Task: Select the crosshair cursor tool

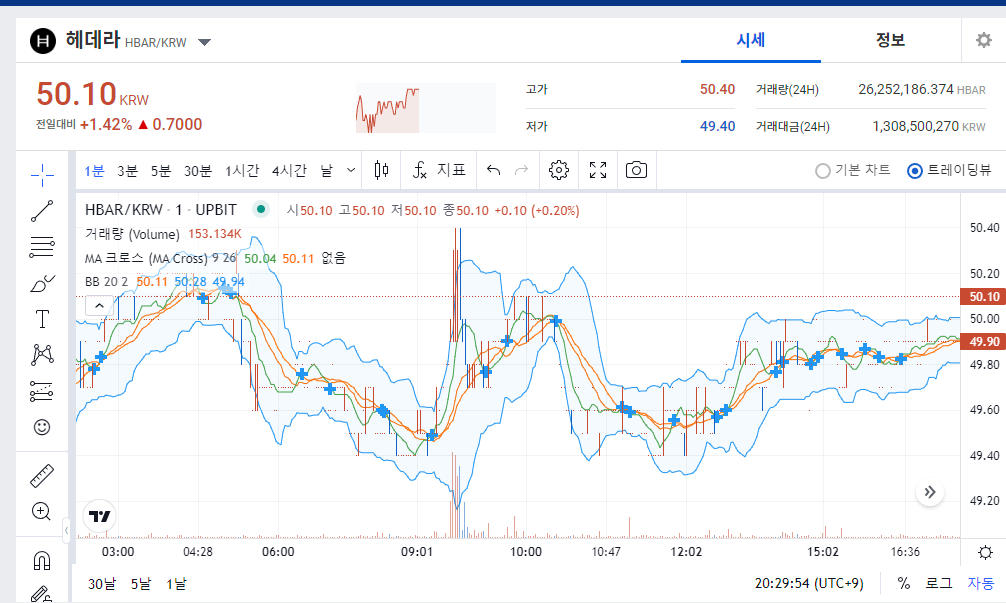Action: click(42, 174)
